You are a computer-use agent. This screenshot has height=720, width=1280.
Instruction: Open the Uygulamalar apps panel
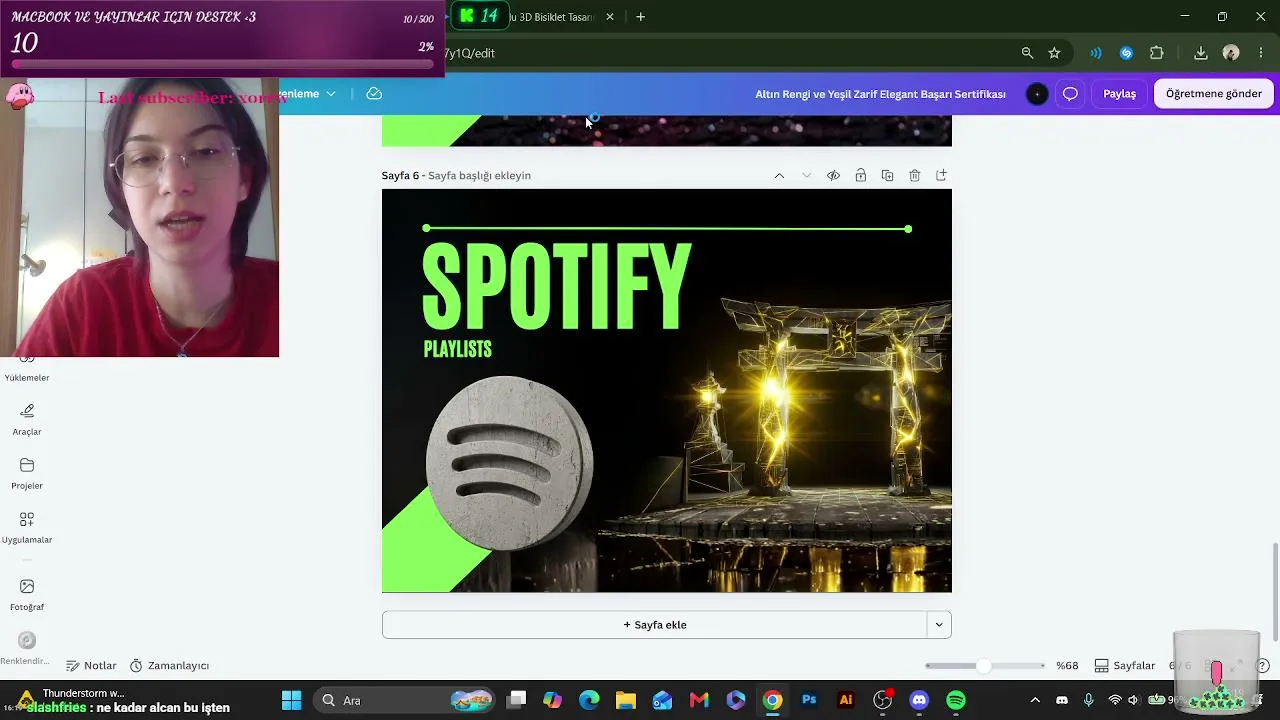click(27, 527)
